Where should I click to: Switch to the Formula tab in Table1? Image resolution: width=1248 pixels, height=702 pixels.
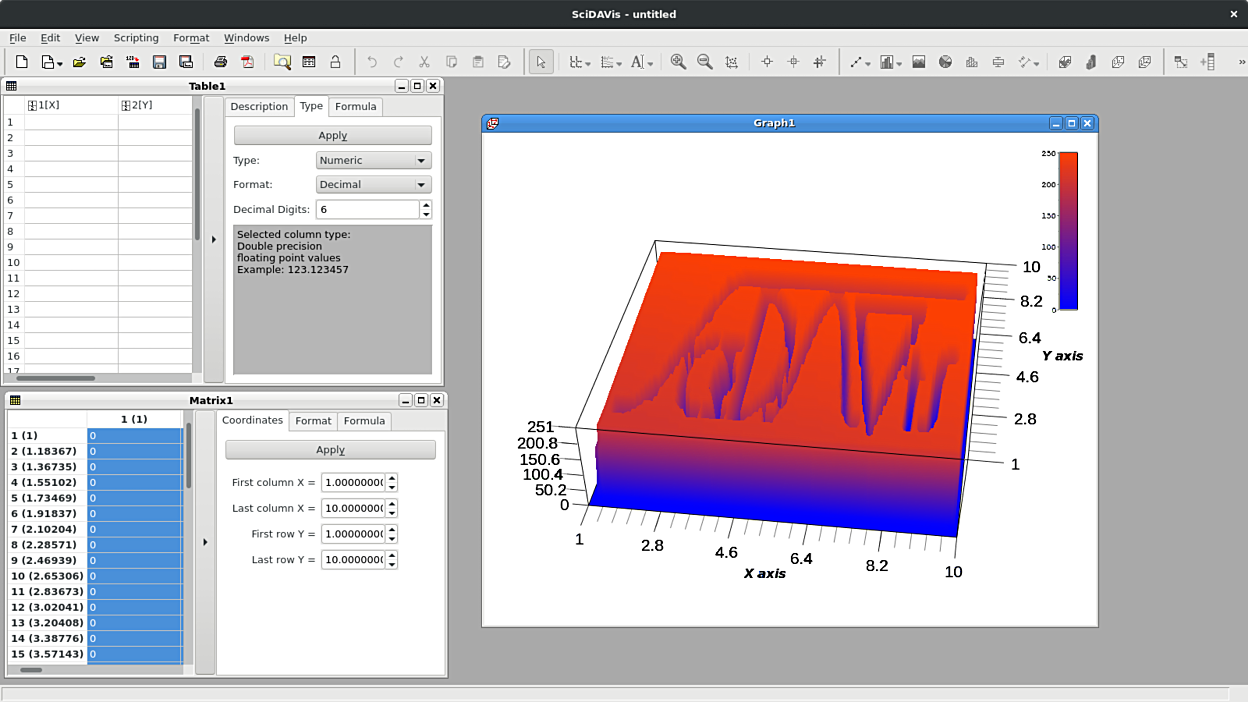tap(355, 106)
